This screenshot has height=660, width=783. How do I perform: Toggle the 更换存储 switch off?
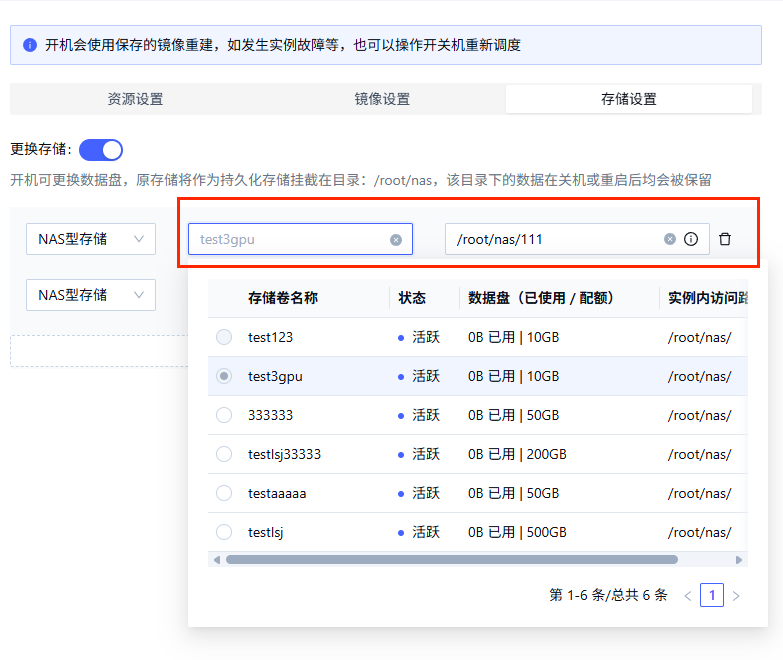[101, 150]
